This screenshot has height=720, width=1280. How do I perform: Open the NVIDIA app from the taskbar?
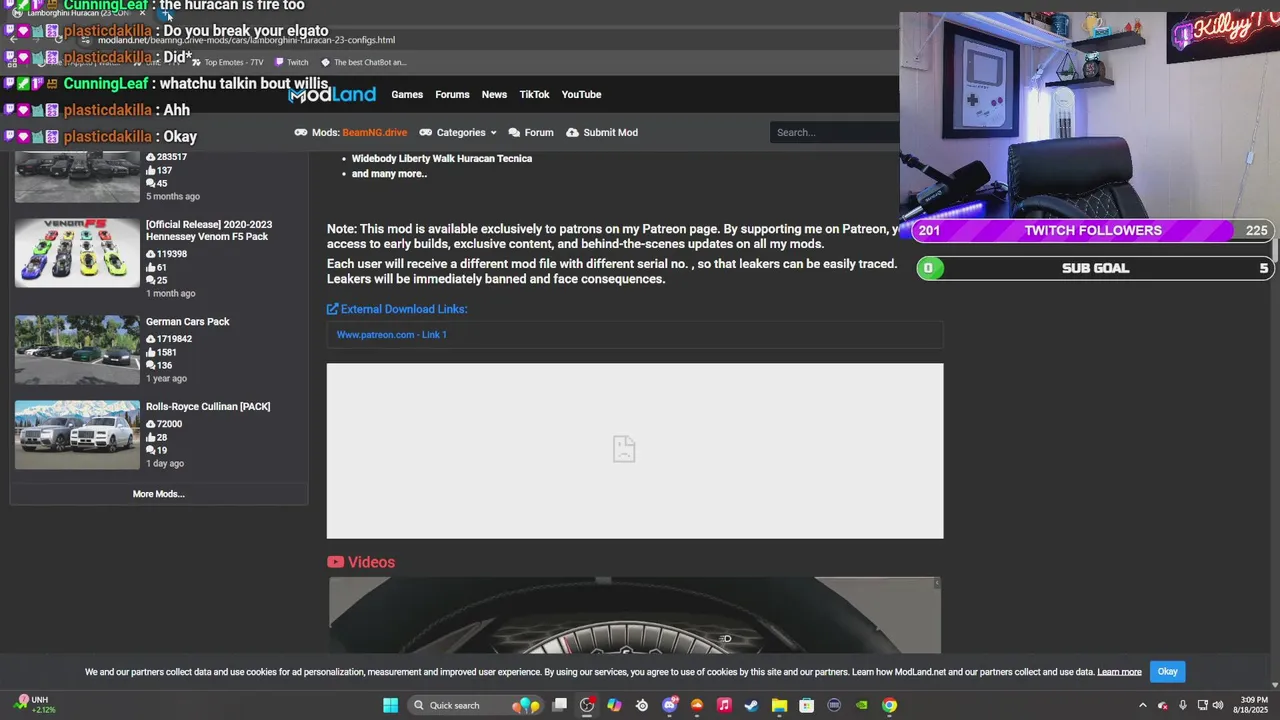862,705
